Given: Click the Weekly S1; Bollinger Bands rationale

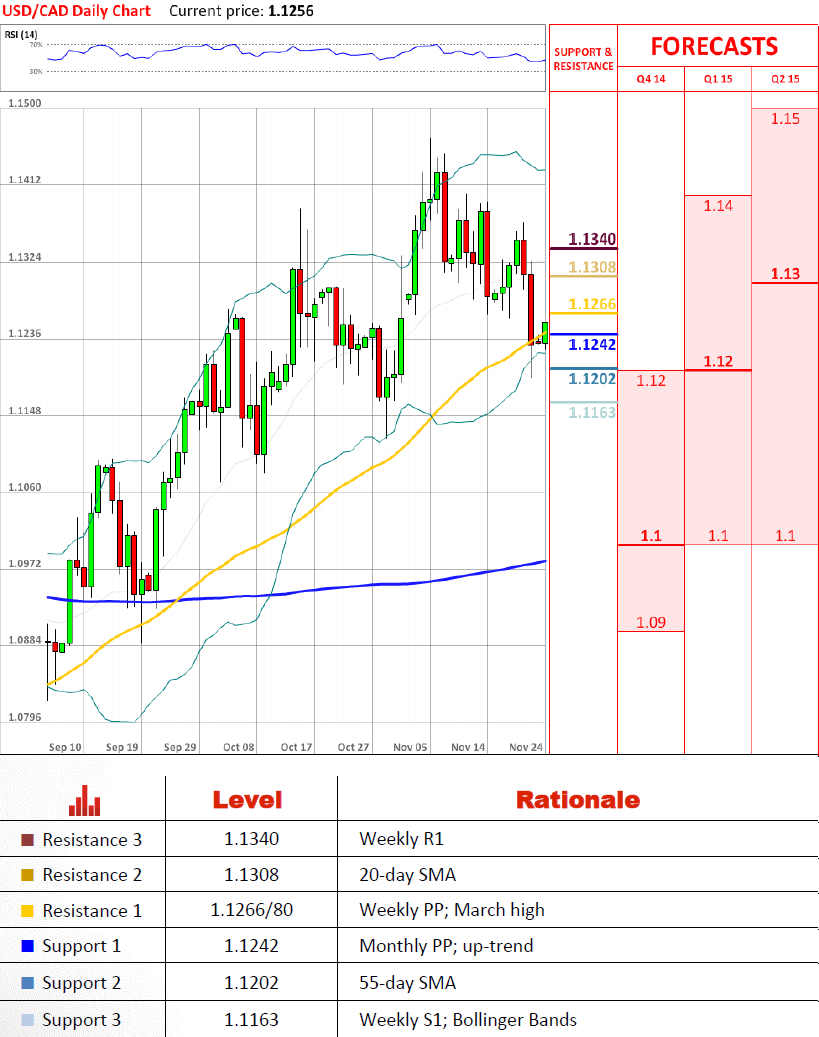Looking at the screenshot, I should point(468,1020).
